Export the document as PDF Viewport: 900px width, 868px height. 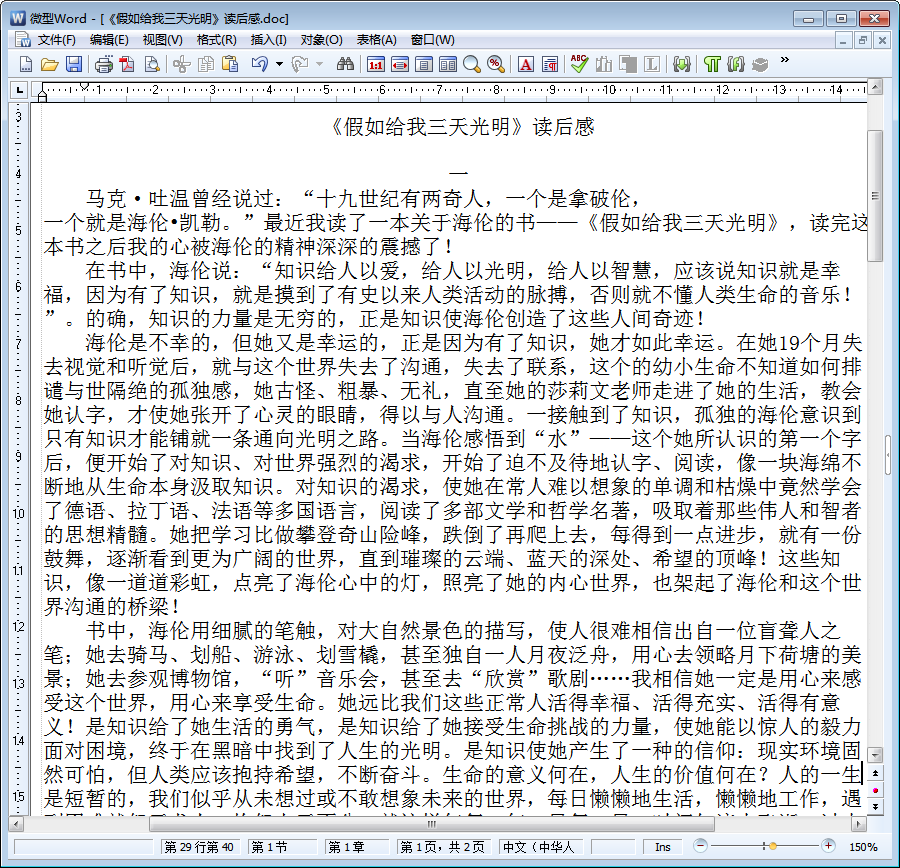[127, 64]
